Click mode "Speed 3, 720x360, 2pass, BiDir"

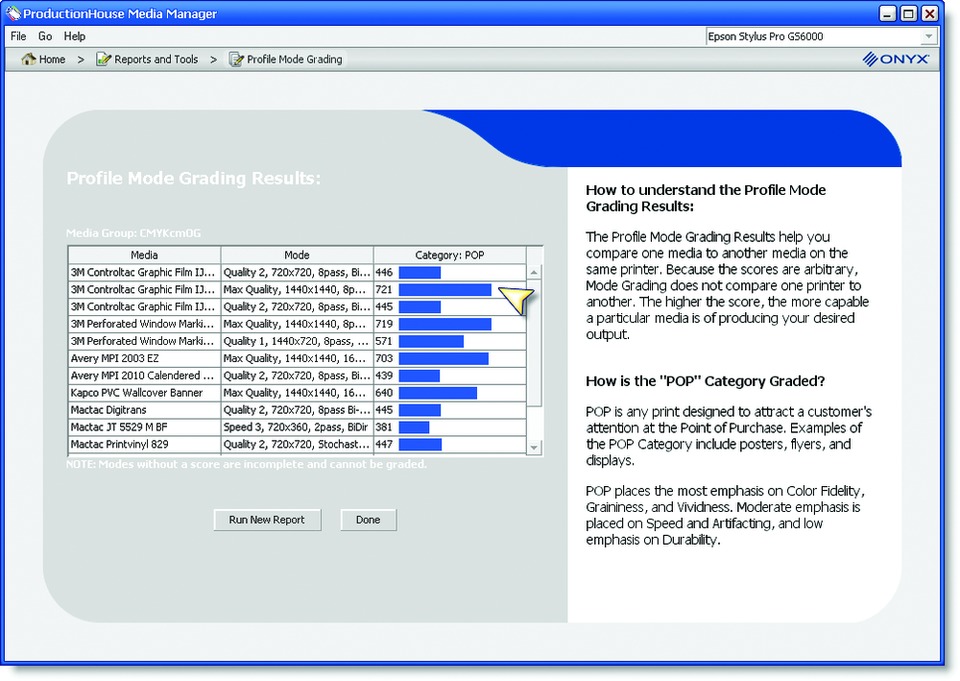pyautogui.click(x=297, y=427)
